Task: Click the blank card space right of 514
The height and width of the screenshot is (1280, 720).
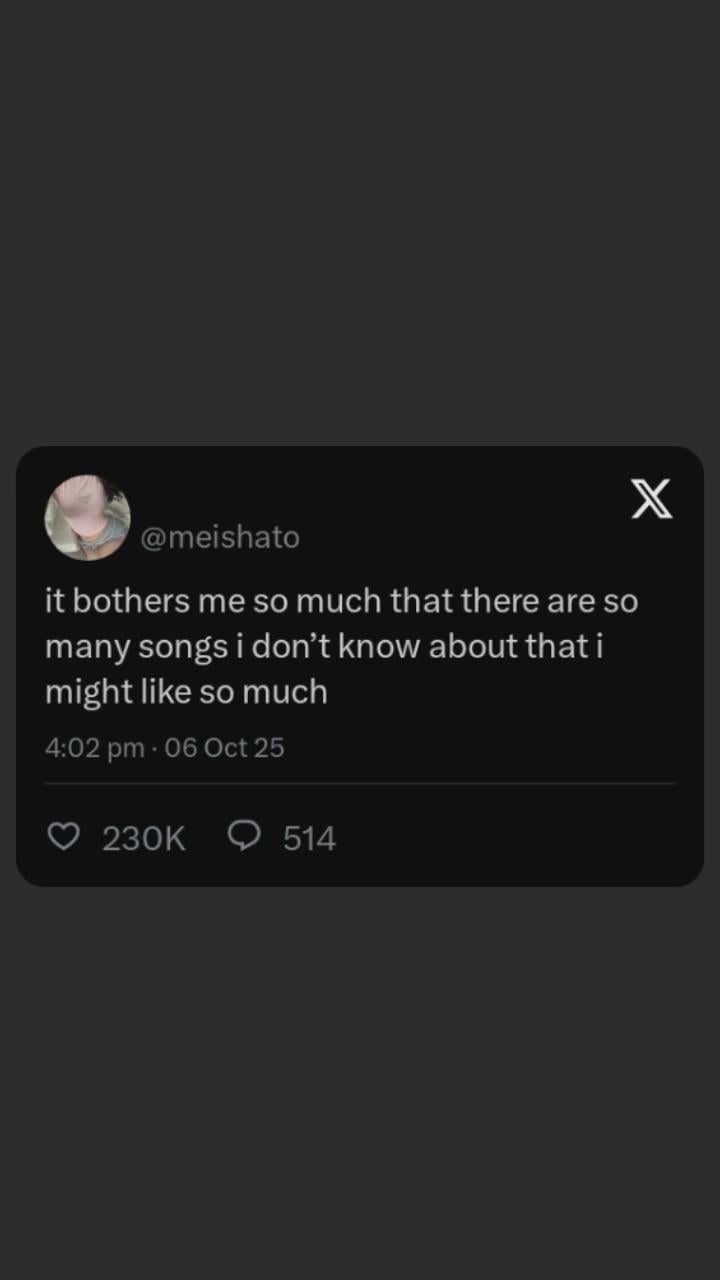Action: click(520, 838)
